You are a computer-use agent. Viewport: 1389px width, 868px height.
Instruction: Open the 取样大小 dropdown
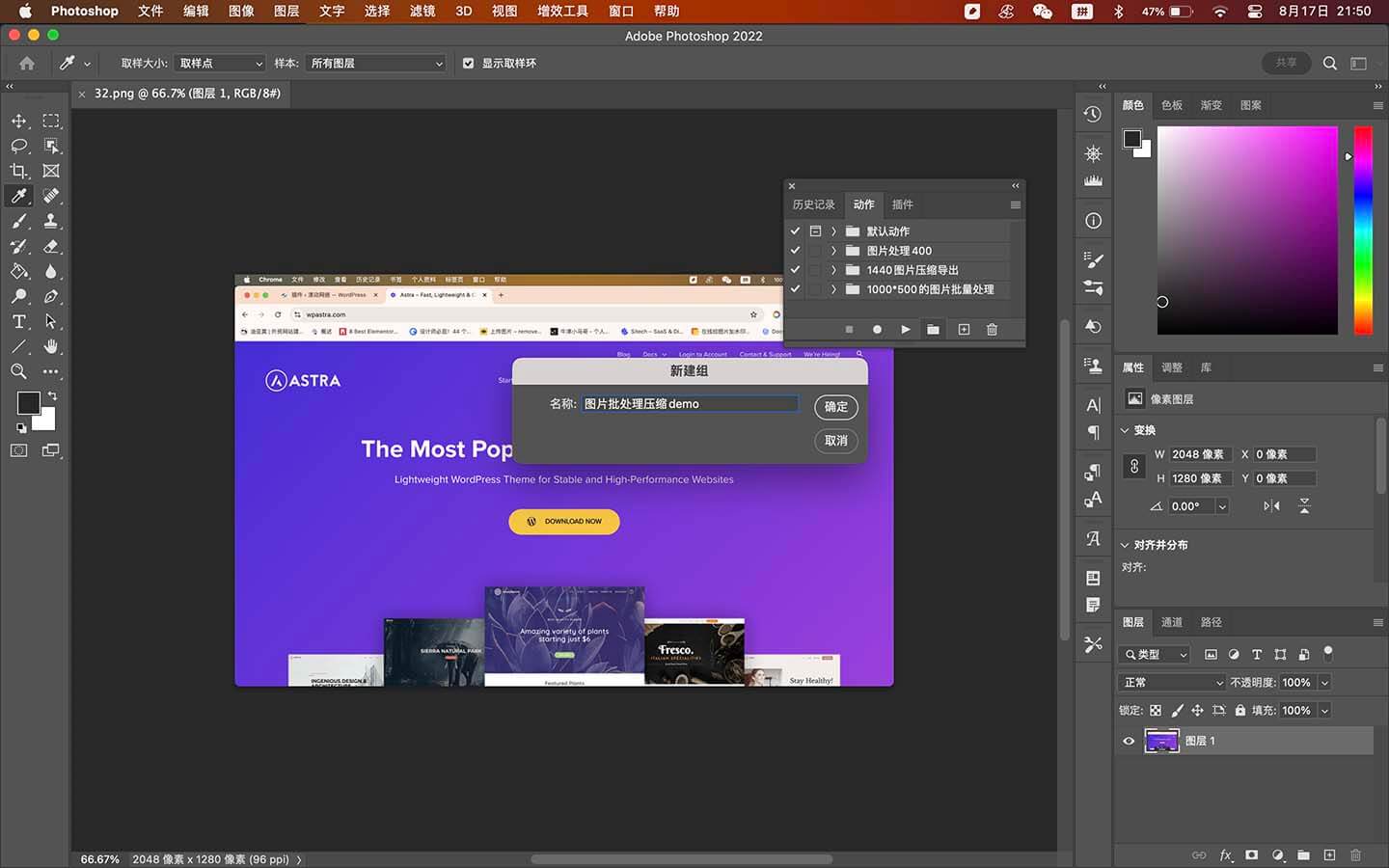pyautogui.click(x=220, y=63)
